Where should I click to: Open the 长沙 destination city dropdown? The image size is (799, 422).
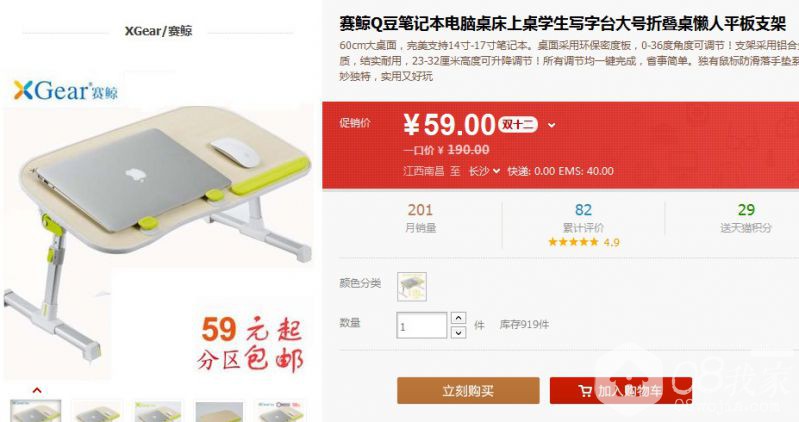click(484, 171)
